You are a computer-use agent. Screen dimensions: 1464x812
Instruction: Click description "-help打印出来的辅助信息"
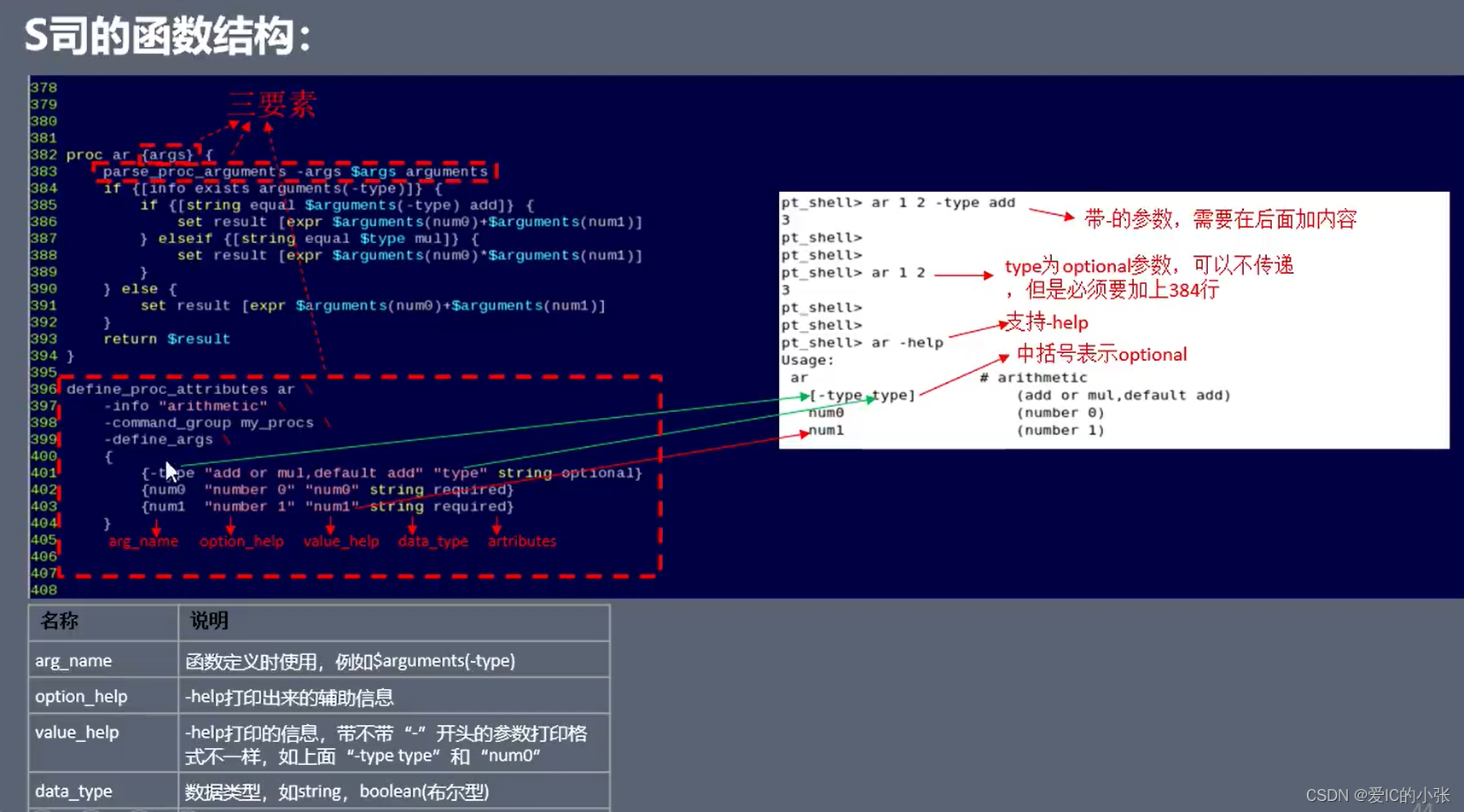[x=289, y=698]
